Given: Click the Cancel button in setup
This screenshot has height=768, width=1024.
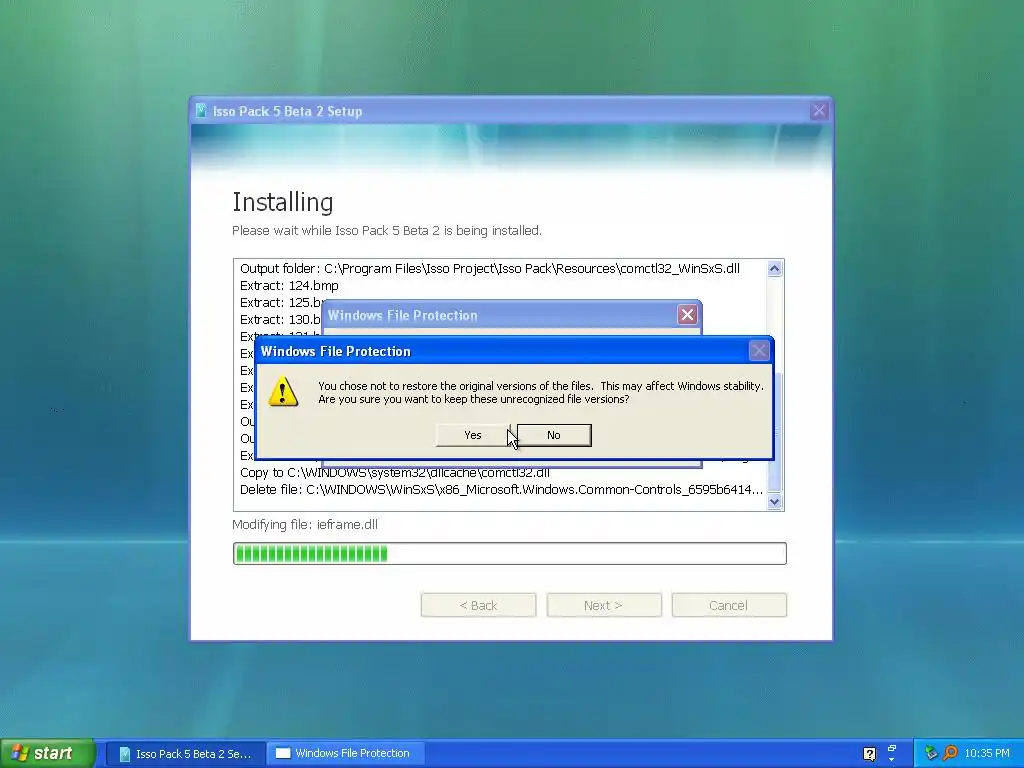Looking at the screenshot, I should coord(729,605).
